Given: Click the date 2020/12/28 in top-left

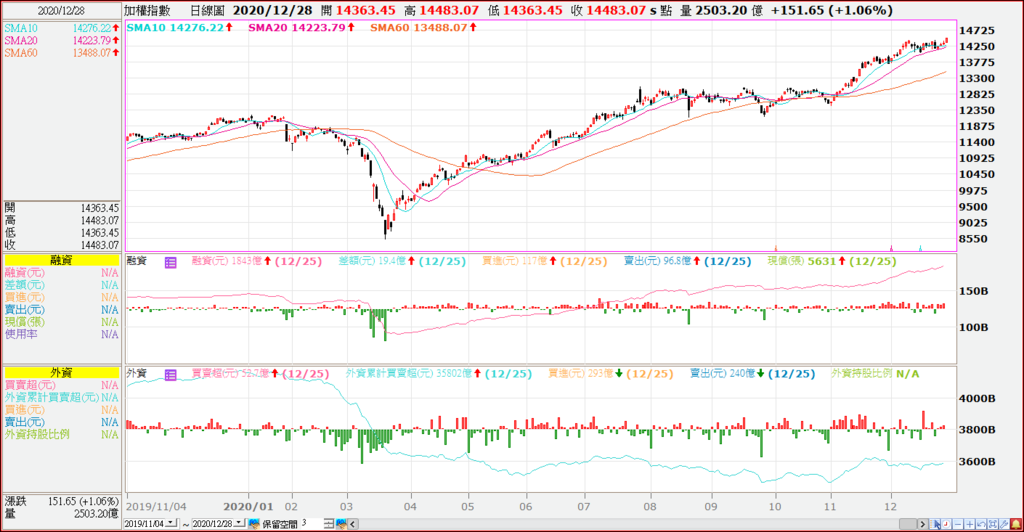Looking at the screenshot, I should (x=61, y=10).
